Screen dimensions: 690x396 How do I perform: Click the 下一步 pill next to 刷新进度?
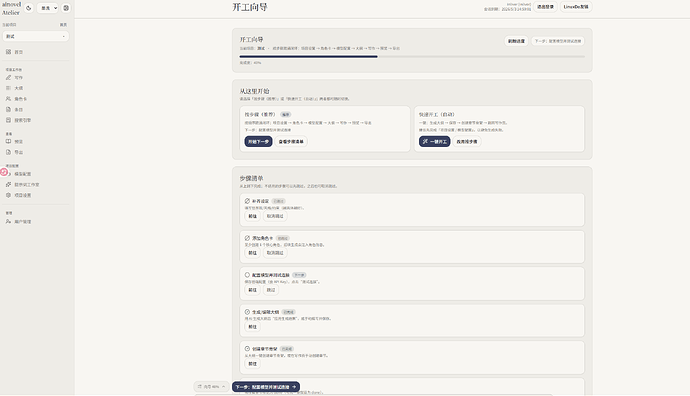[558, 41]
